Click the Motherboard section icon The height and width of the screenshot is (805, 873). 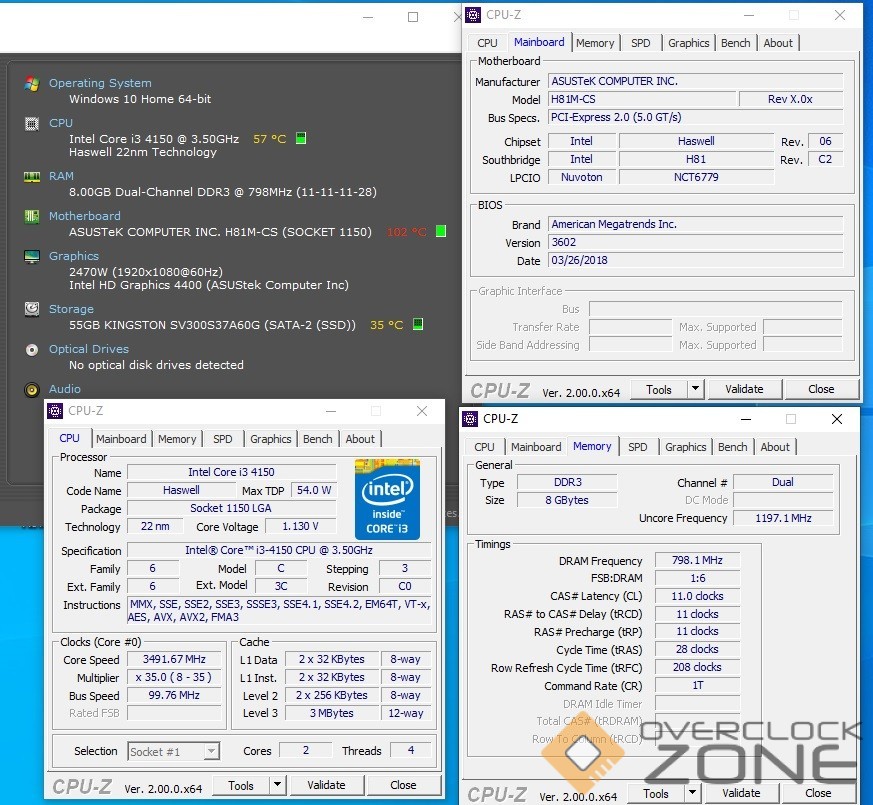(32, 217)
